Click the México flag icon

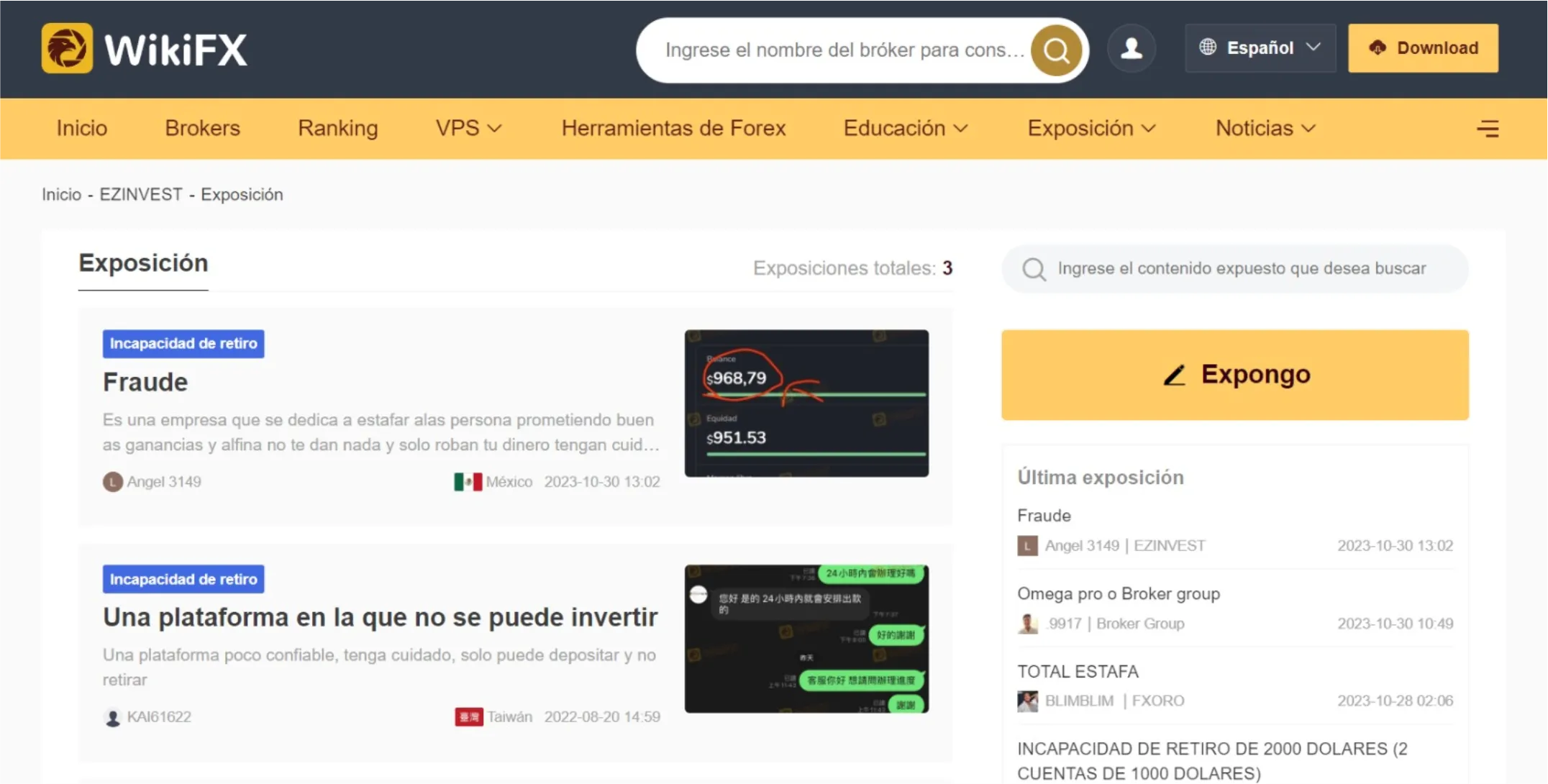tap(468, 482)
